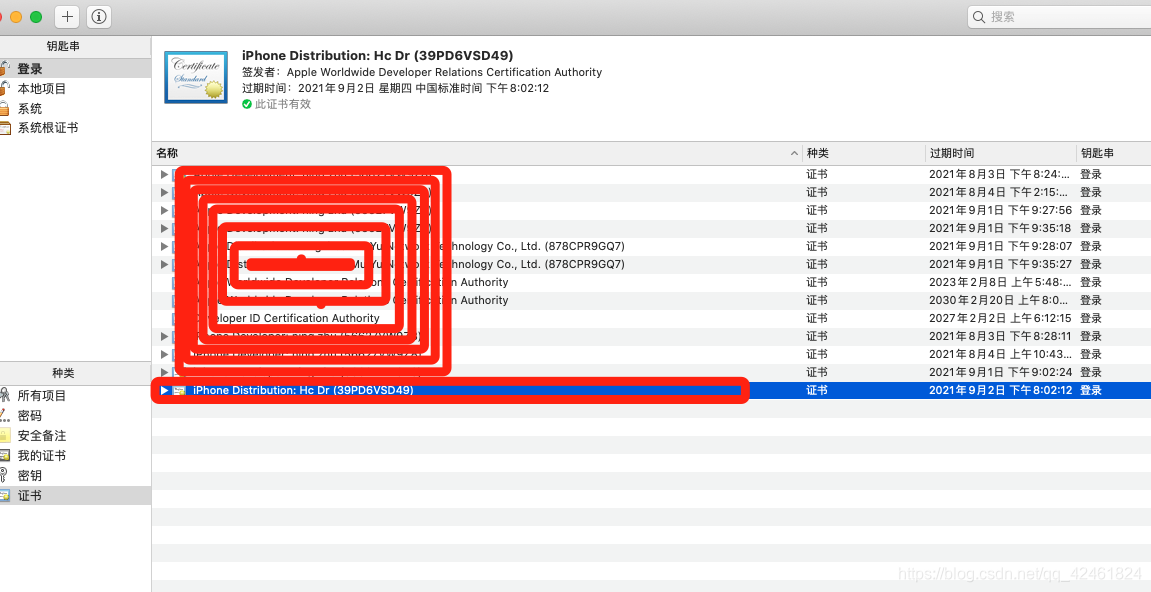
Task: Sort by the 名称 column header
Action: click(477, 154)
